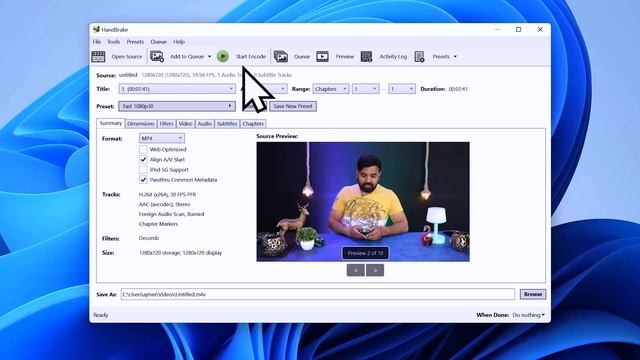The image size is (640, 360).
Task: Open the File menu
Action: point(97,42)
